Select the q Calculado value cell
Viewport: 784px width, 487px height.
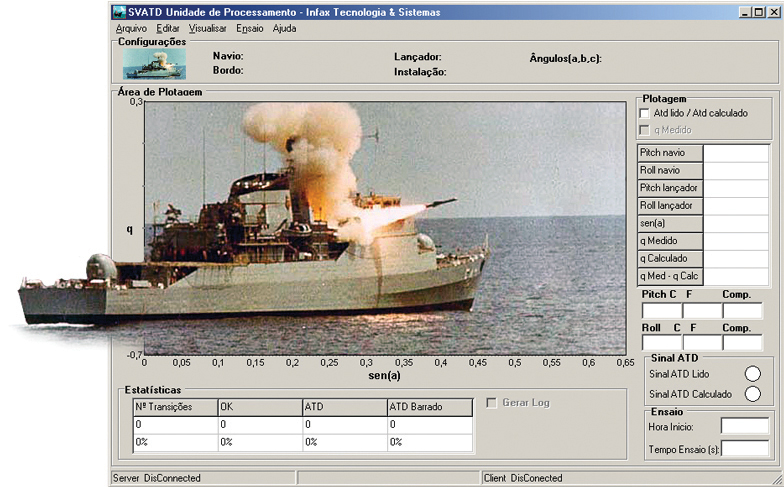[x=736, y=258]
